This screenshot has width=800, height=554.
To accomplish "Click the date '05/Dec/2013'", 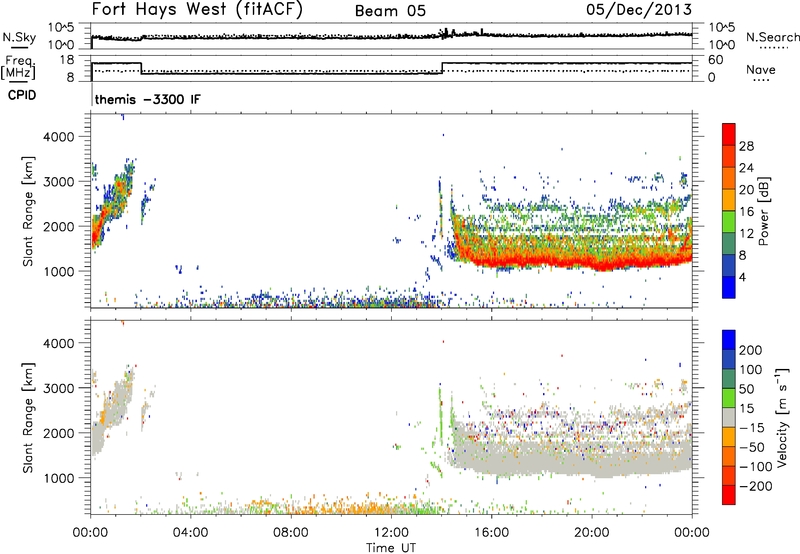I will point(639,10).
